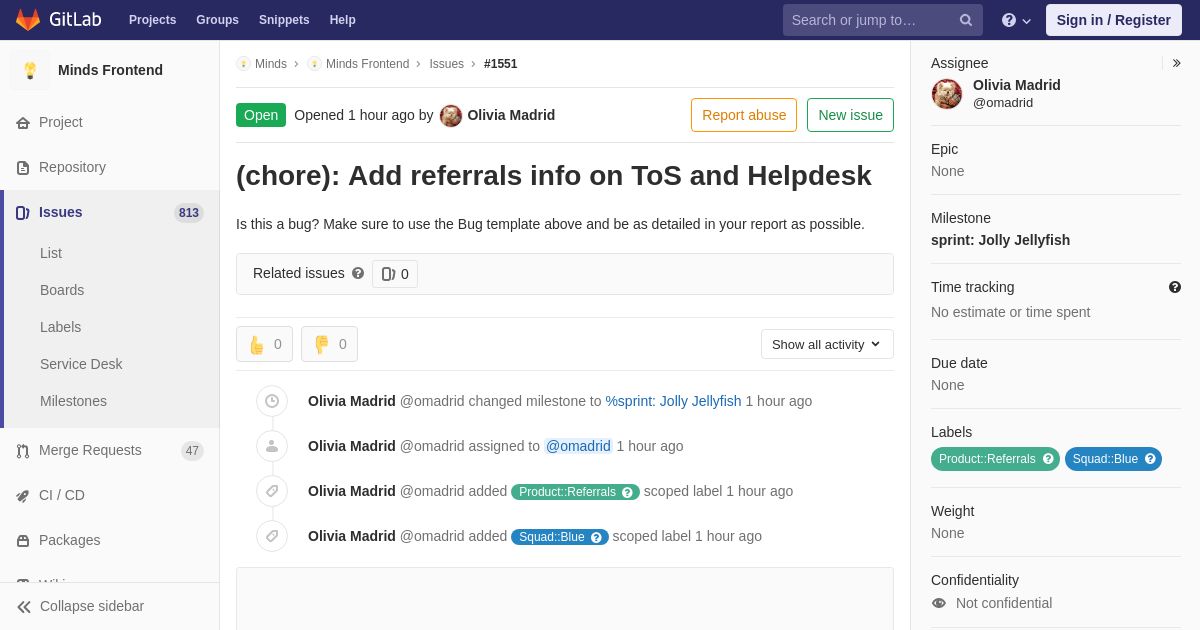Click the Related issues help icon
Viewport: 1200px width, 630px height.
click(358, 273)
